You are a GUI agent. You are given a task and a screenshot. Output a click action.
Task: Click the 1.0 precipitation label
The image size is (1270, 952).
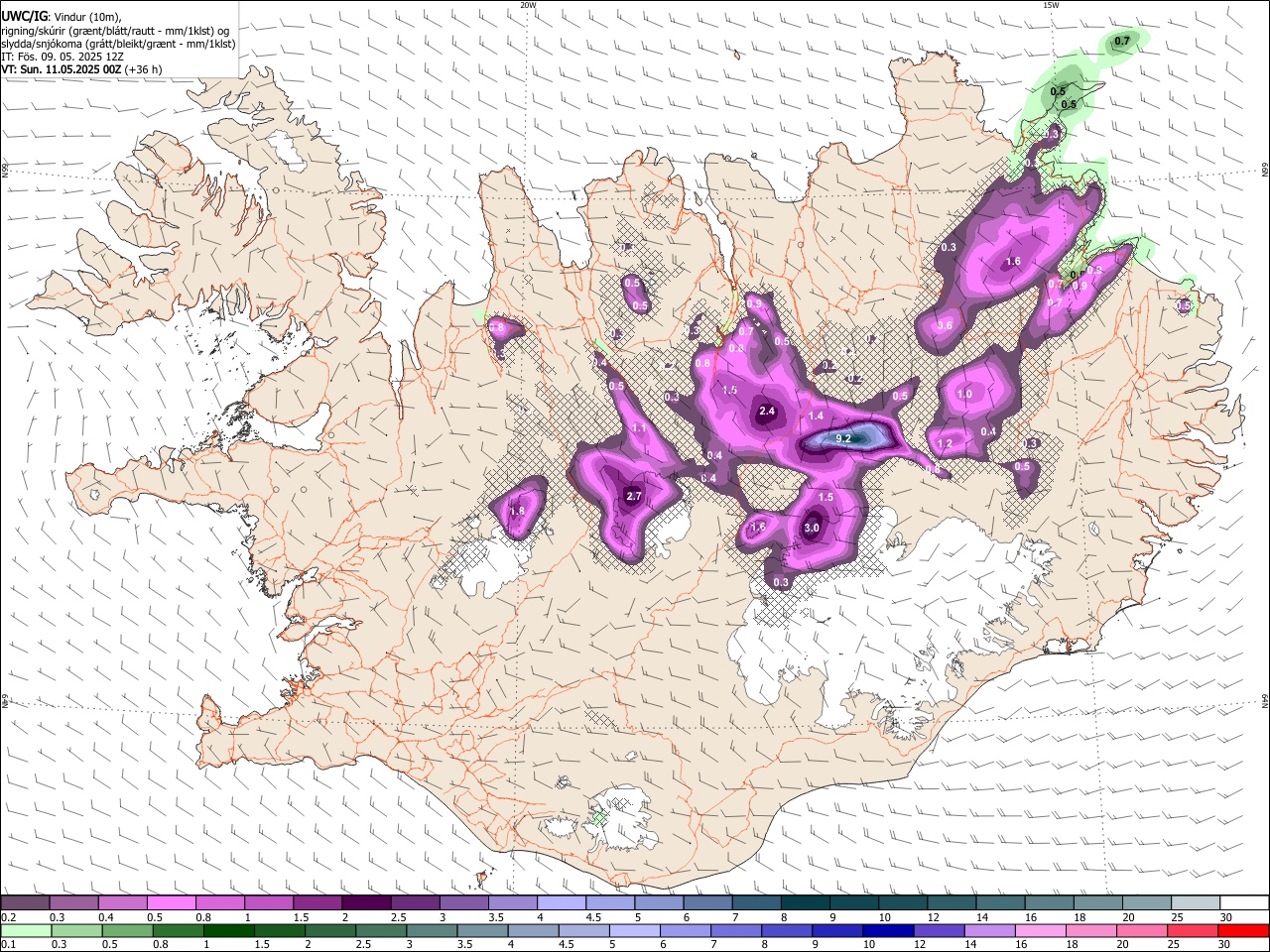click(x=963, y=394)
